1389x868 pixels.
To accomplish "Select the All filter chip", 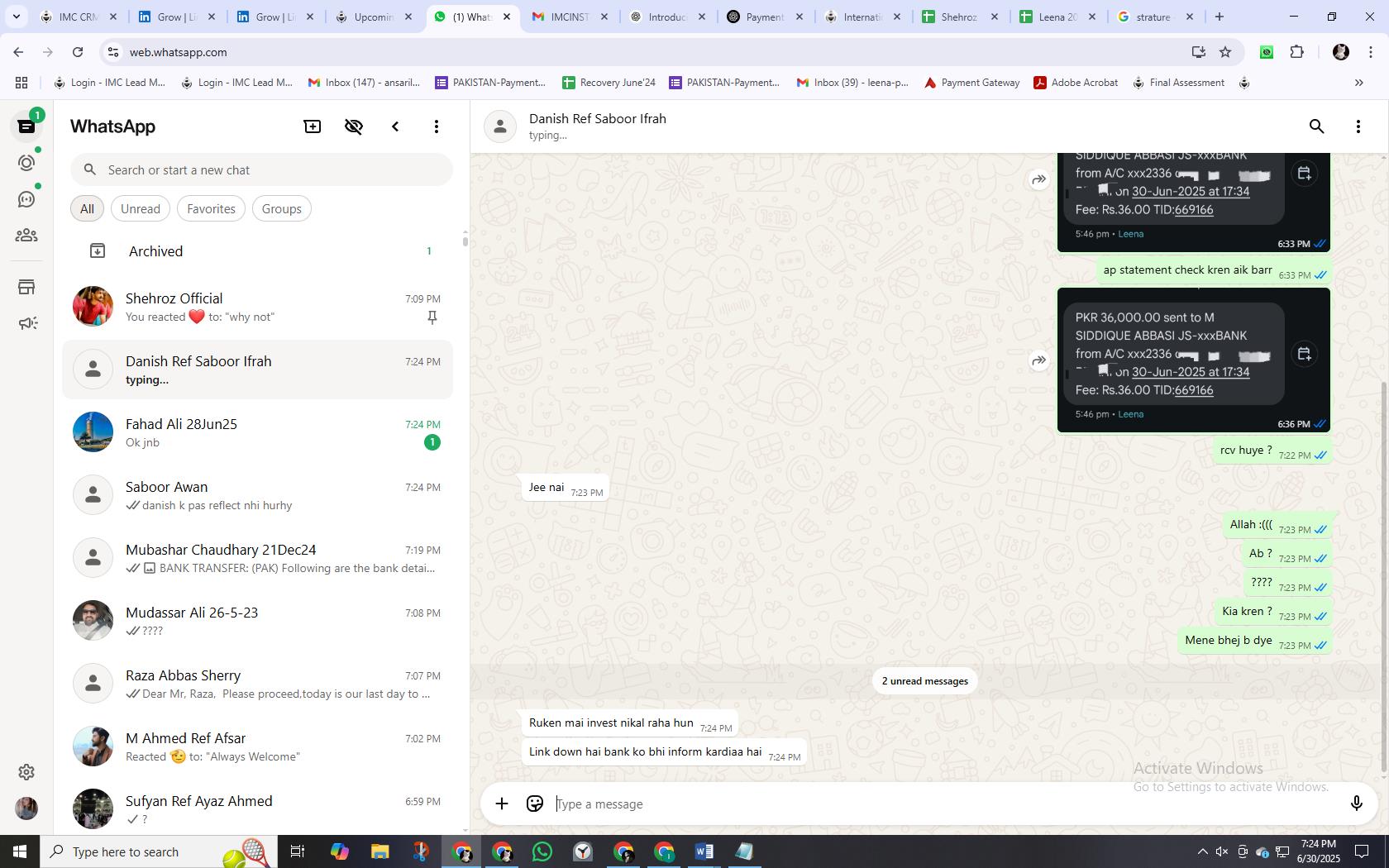I will [x=87, y=209].
